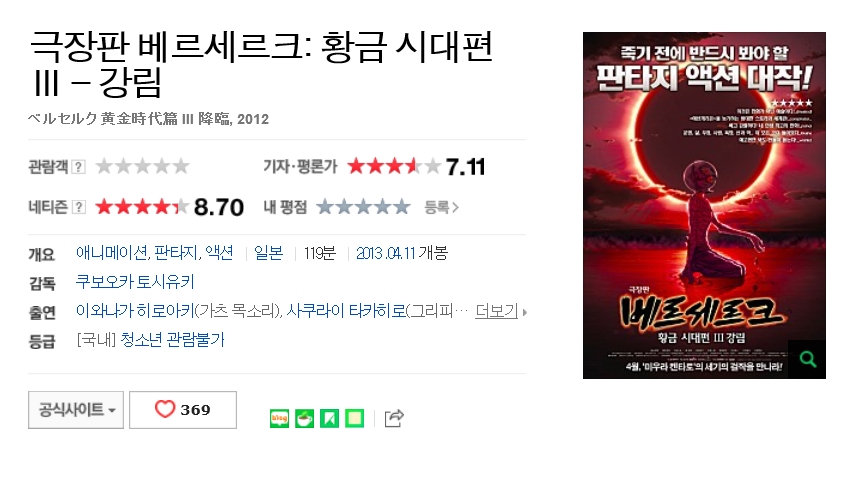Click the 청소년 관람불가 rating link
The height and width of the screenshot is (496, 847).
pos(172,340)
